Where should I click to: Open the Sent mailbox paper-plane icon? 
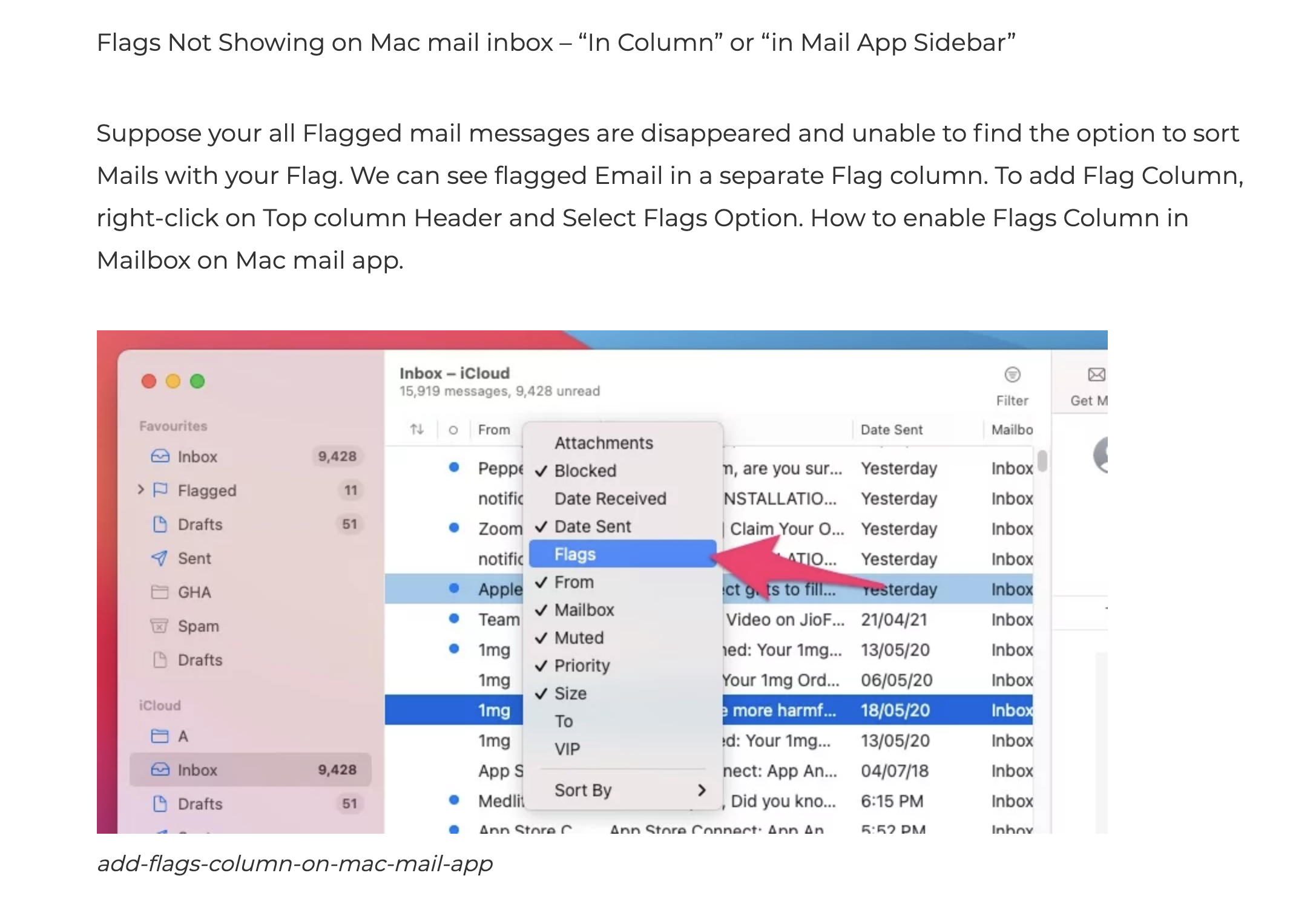point(159,558)
